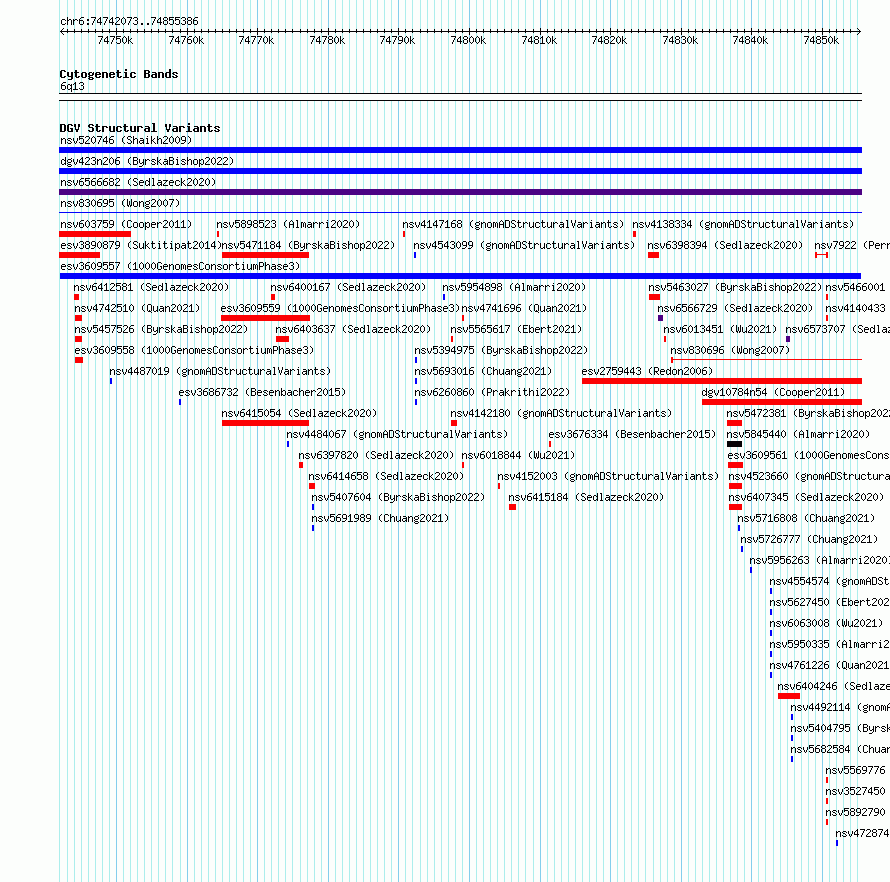Click nsv6414658 (Sedlazeck2020) label
Screen dimensions: 890x882
coord(386,476)
